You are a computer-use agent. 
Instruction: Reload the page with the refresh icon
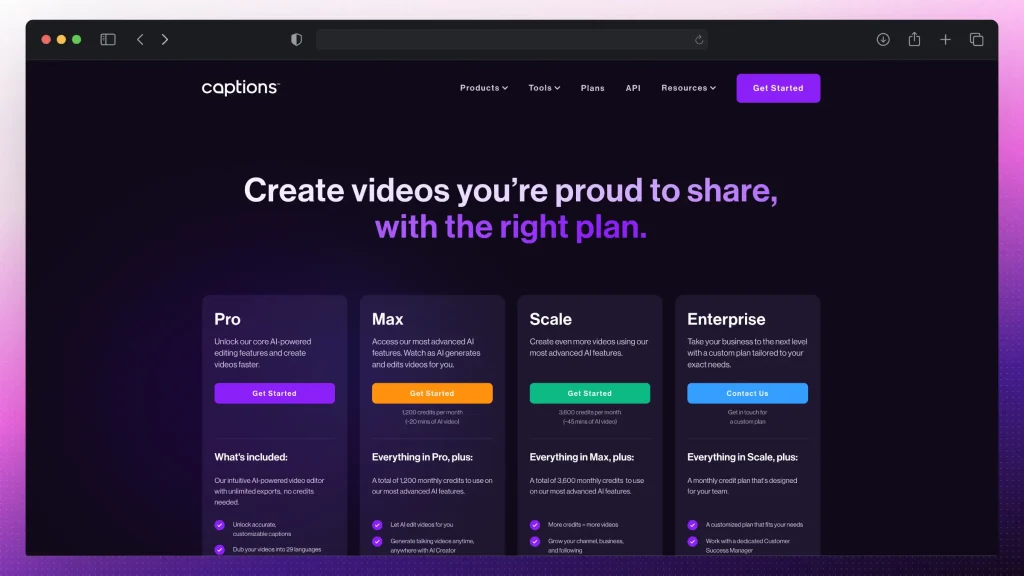[699, 40]
